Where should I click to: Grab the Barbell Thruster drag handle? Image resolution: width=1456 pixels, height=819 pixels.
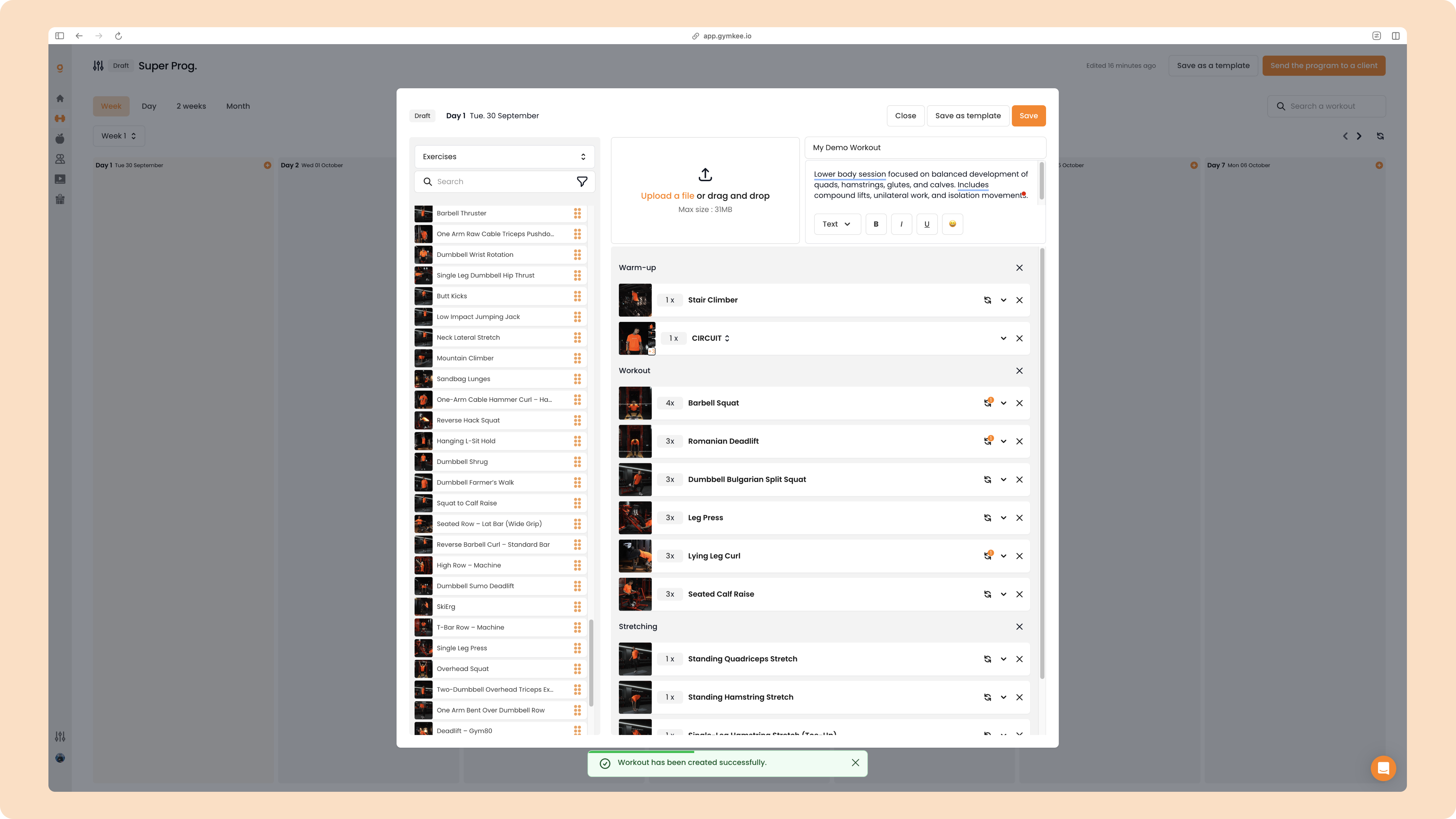577,213
